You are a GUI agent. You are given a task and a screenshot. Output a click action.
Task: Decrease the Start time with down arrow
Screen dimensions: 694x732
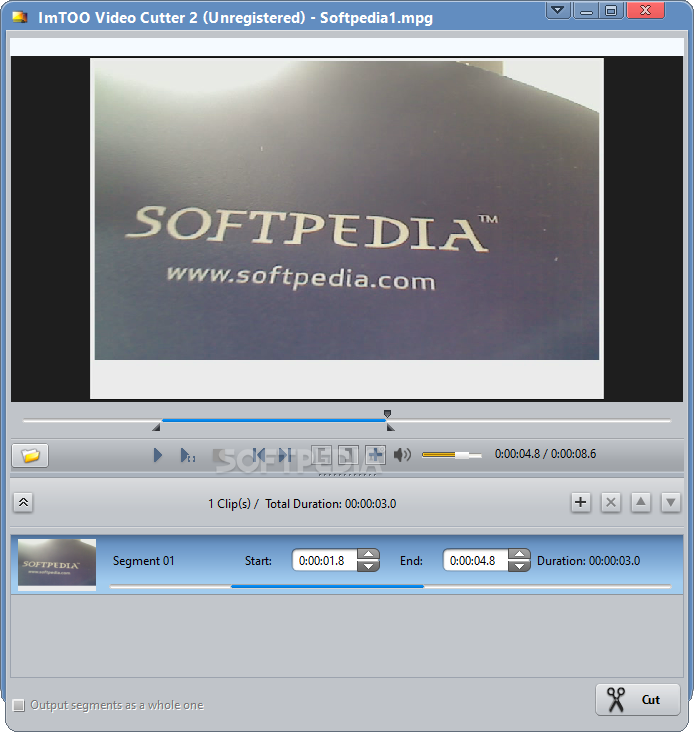pyautogui.click(x=369, y=566)
